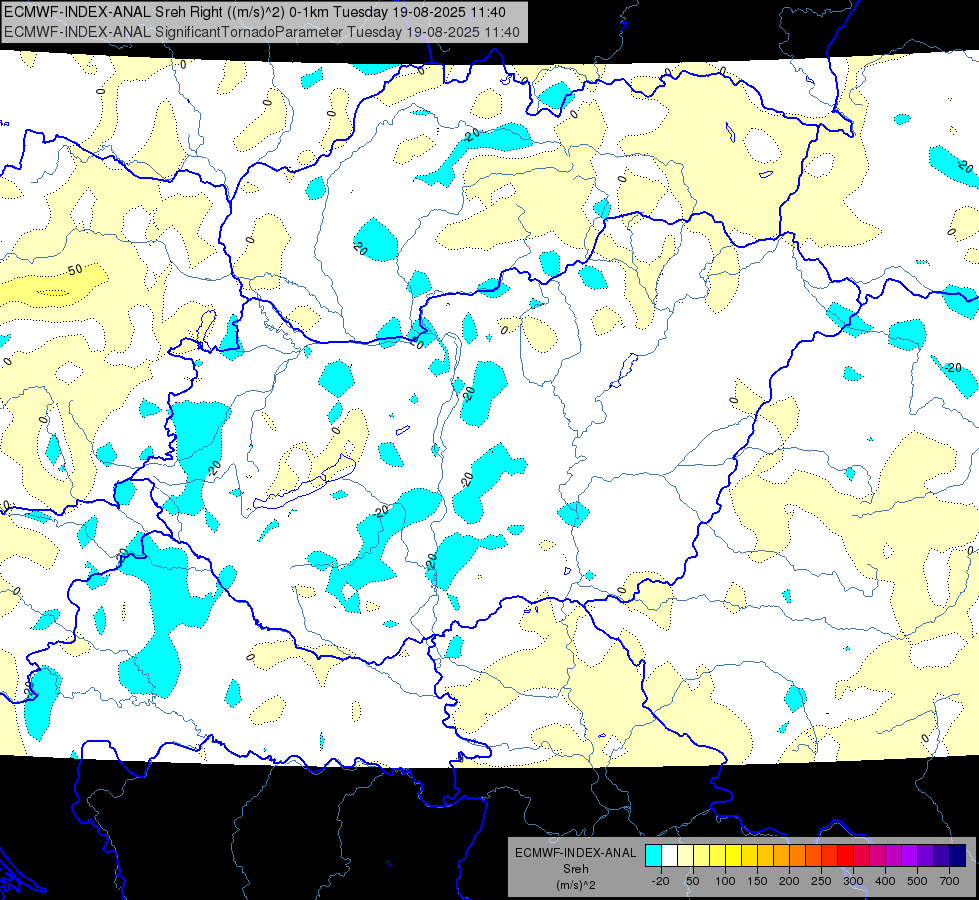This screenshot has width=979, height=900.
Task: Click the white swatch in the legend
Action: coord(669,855)
